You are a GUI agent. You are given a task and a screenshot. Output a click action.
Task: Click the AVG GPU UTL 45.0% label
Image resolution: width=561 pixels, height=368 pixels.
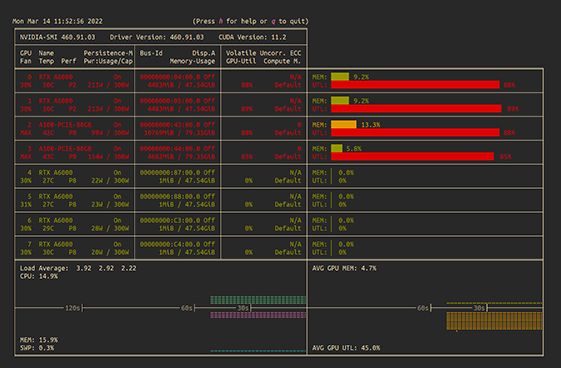pyautogui.click(x=346, y=348)
